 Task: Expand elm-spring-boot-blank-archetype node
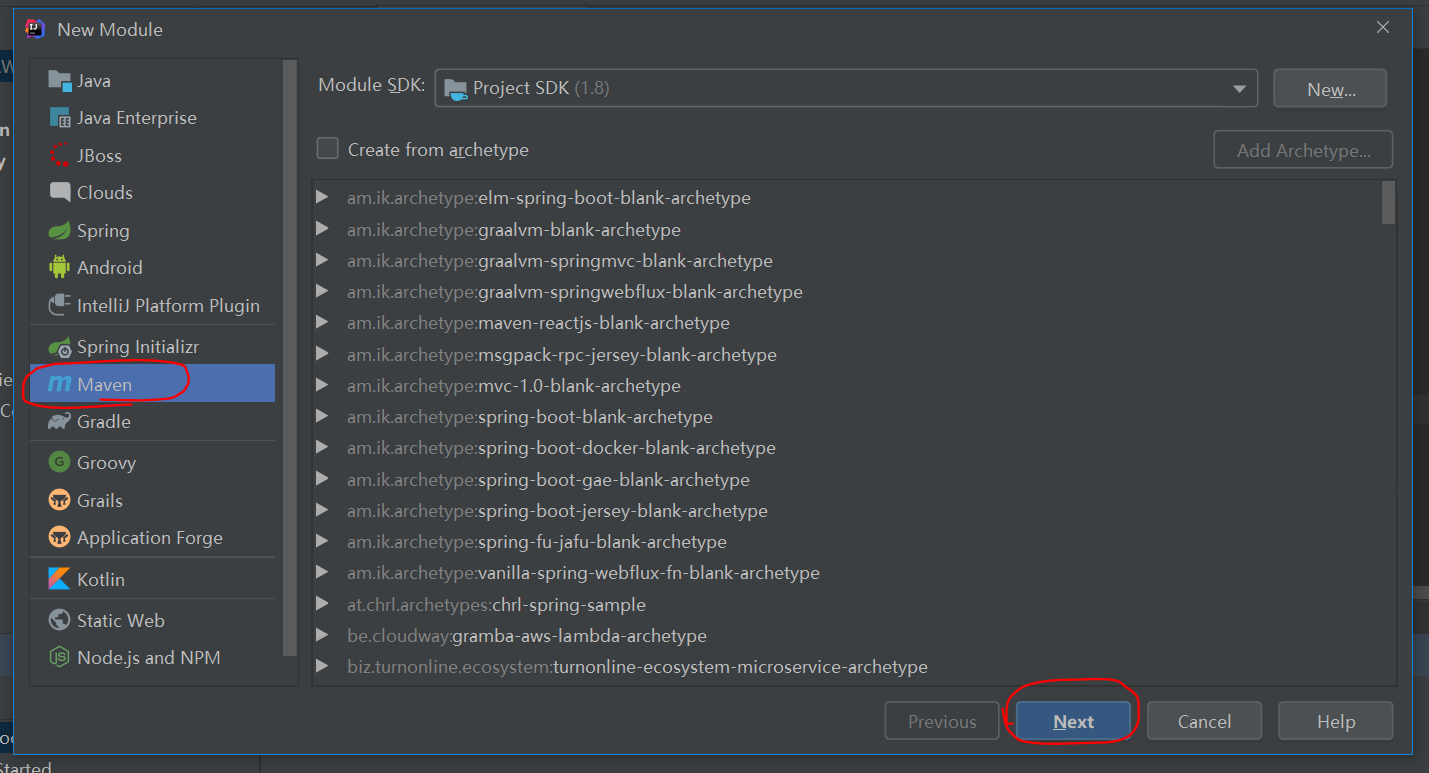[x=322, y=198]
